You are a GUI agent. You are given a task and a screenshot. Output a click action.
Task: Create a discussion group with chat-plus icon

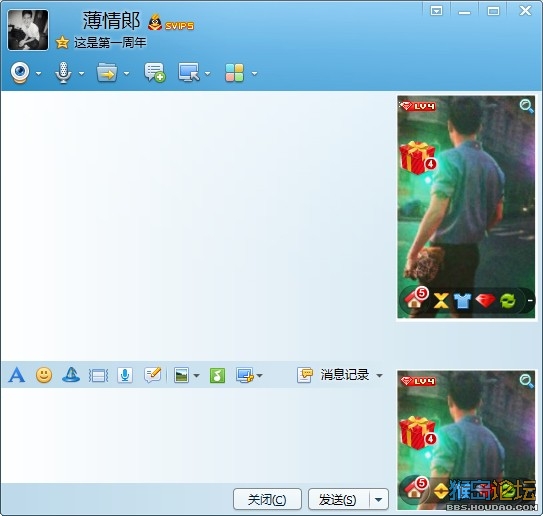[x=154, y=72]
